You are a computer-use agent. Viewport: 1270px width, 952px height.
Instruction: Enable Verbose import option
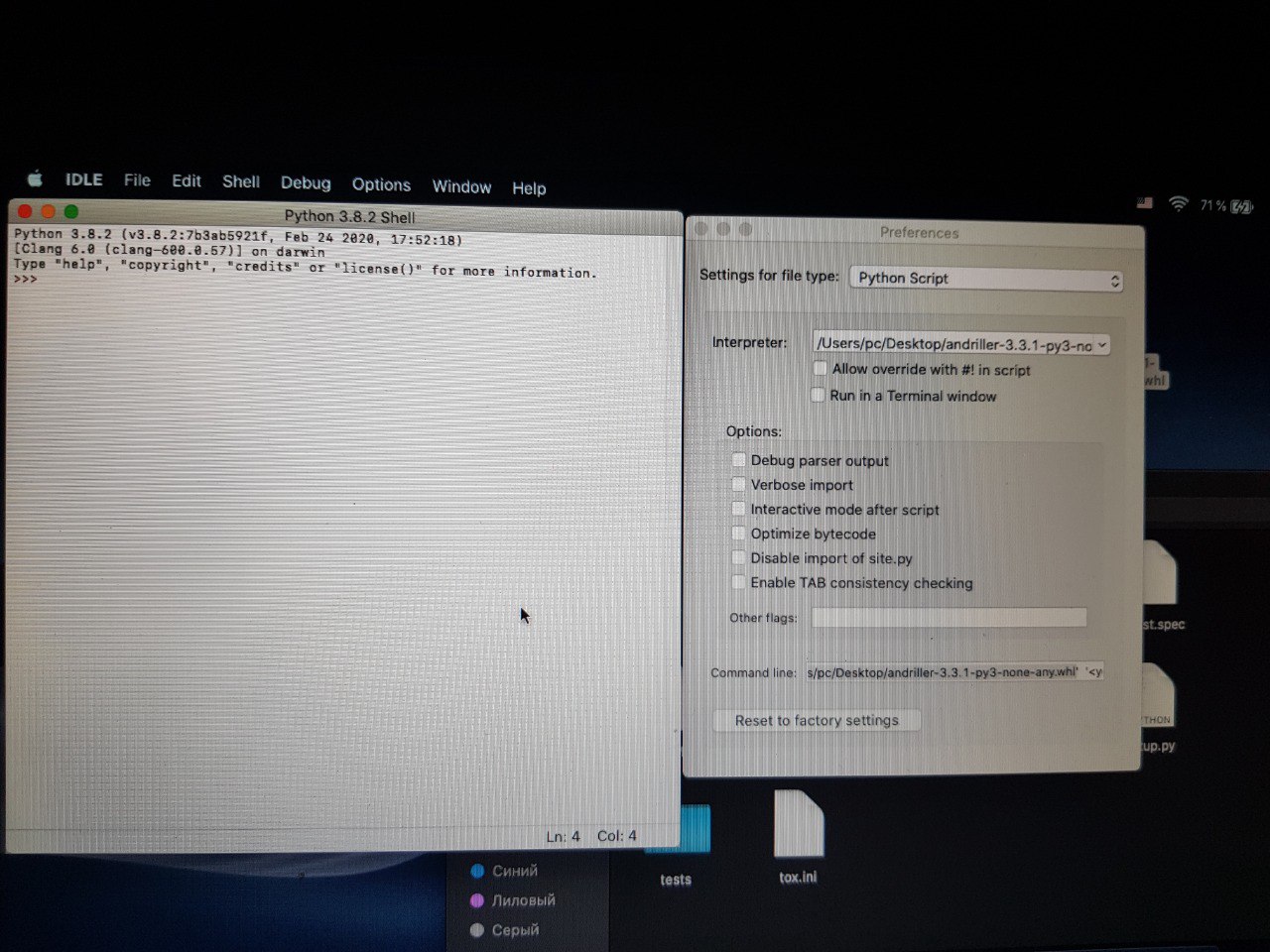tap(738, 485)
